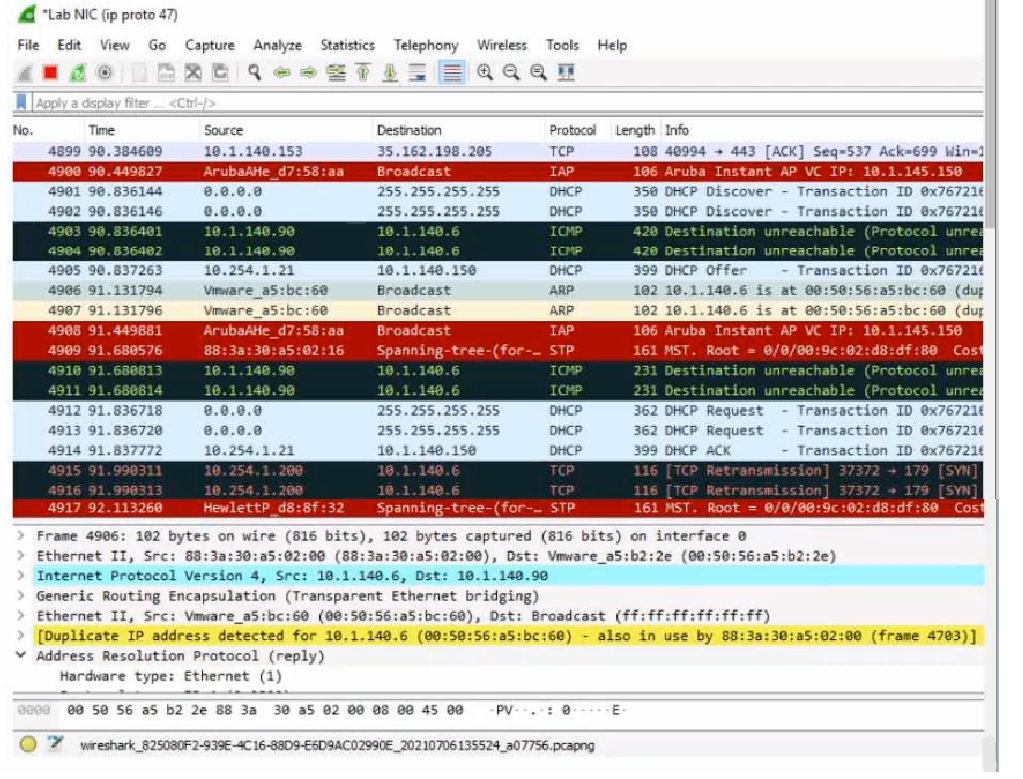1023x779 pixels.
Task: Click the Resize columns toolbar icon
Action: 566,73
